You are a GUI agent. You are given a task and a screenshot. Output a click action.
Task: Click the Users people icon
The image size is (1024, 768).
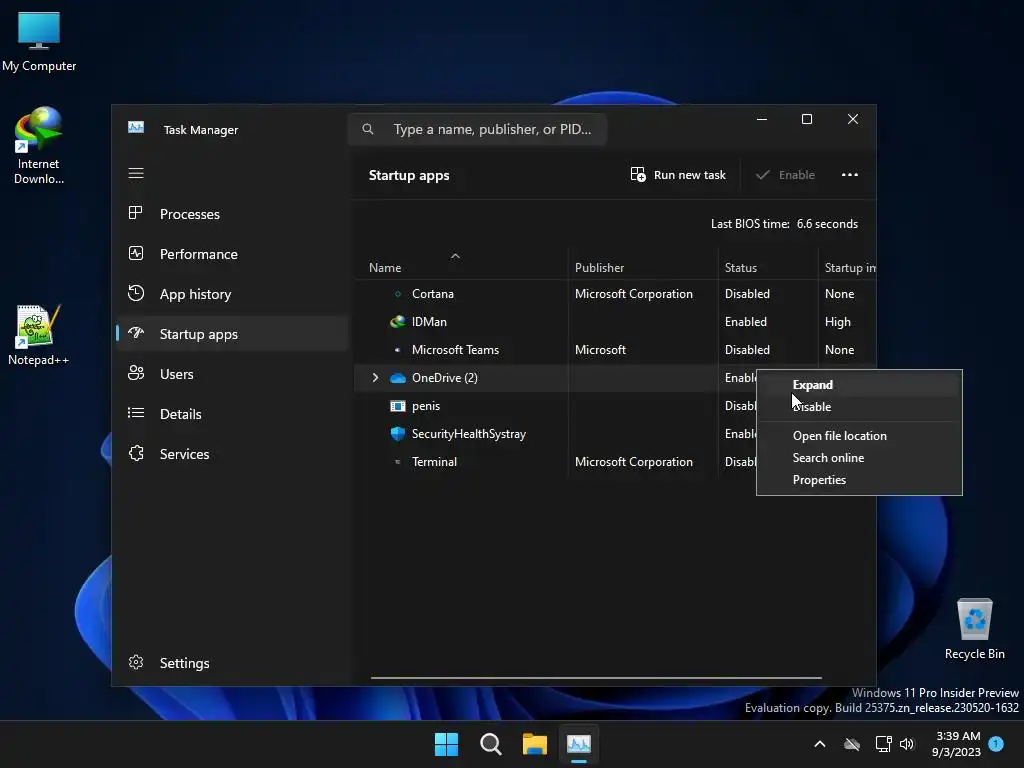[136, 373]
